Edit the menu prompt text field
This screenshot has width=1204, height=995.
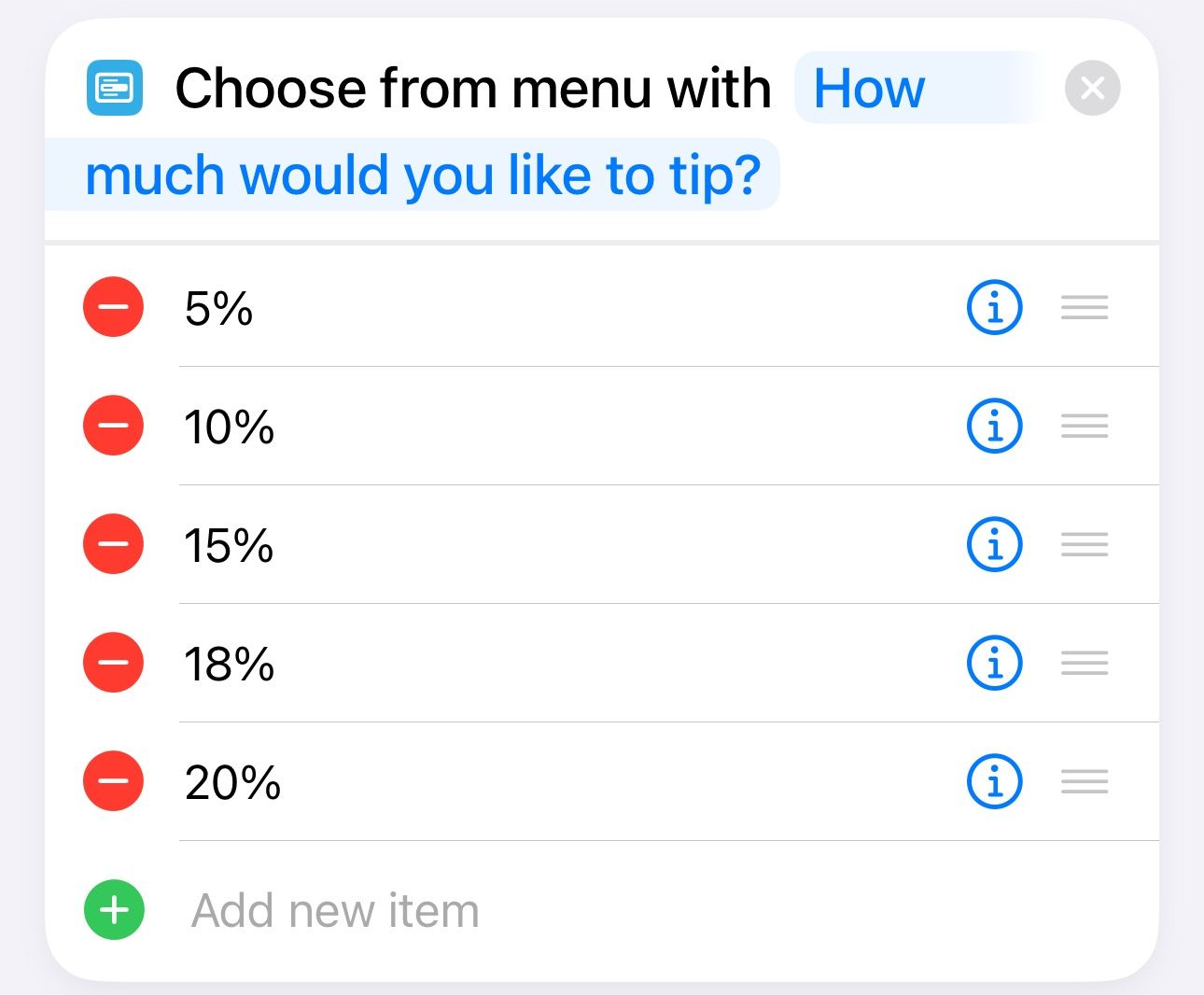pyautogui.click(x=425, y=175)
